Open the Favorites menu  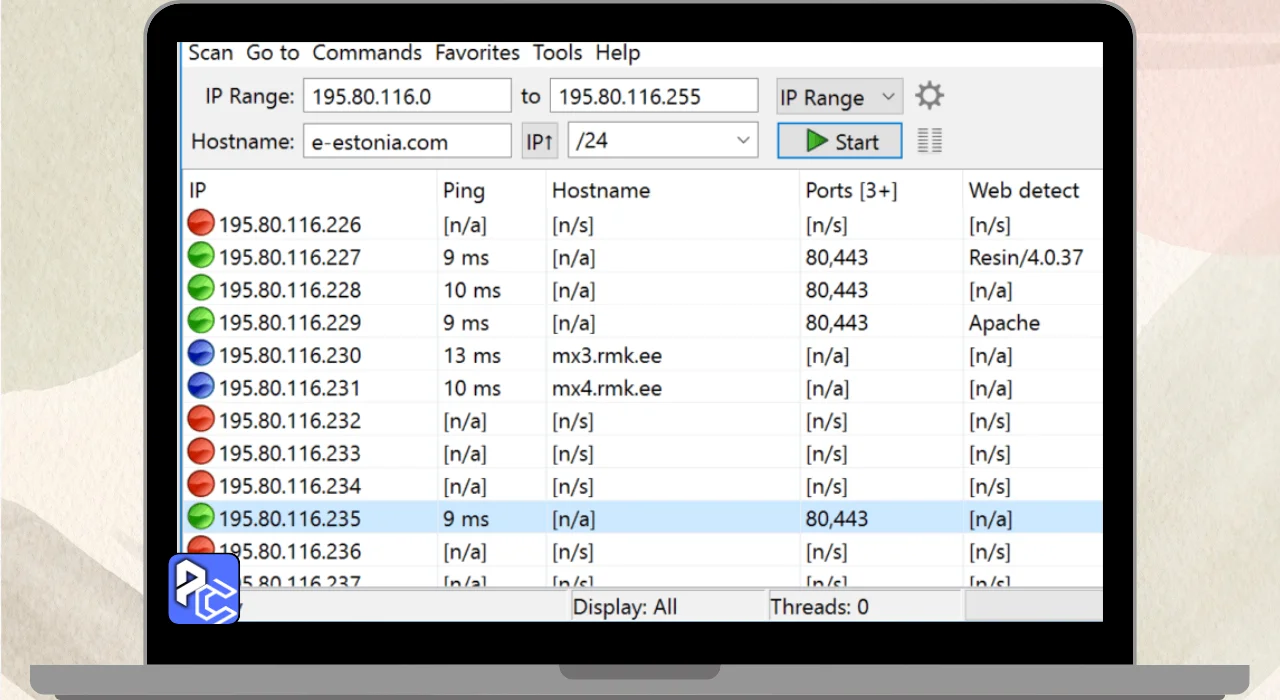[x=477, y=53]
